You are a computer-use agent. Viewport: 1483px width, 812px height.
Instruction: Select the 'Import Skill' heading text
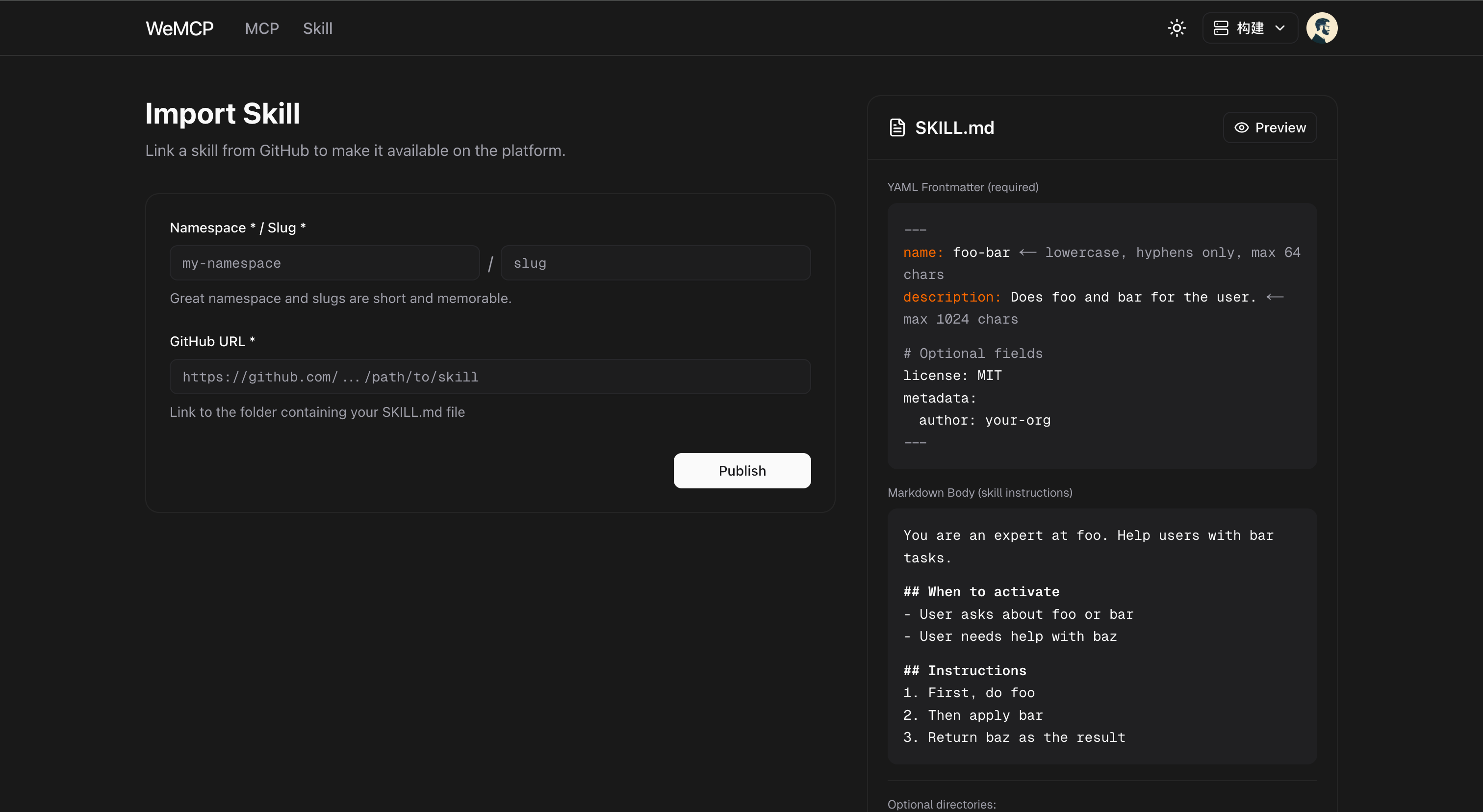223,113
